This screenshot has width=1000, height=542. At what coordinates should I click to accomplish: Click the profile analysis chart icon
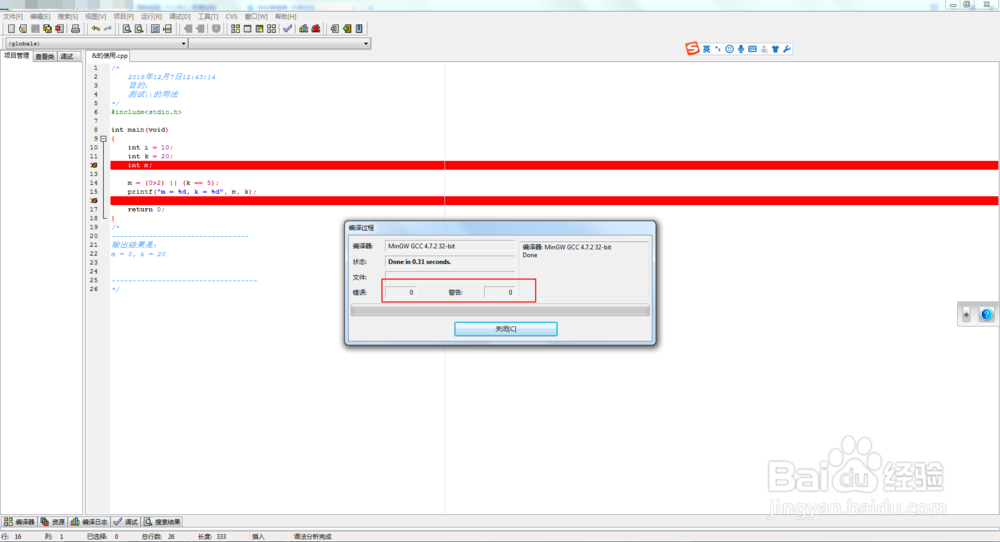(x=304, y=29)
